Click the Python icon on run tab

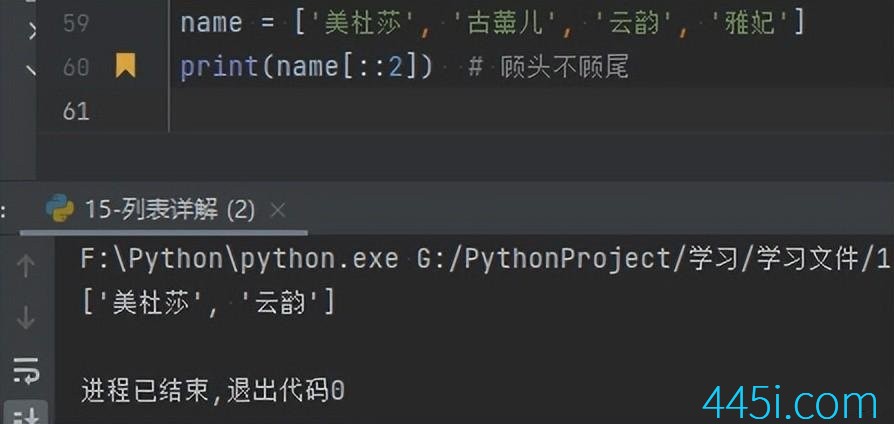point(60,209)
